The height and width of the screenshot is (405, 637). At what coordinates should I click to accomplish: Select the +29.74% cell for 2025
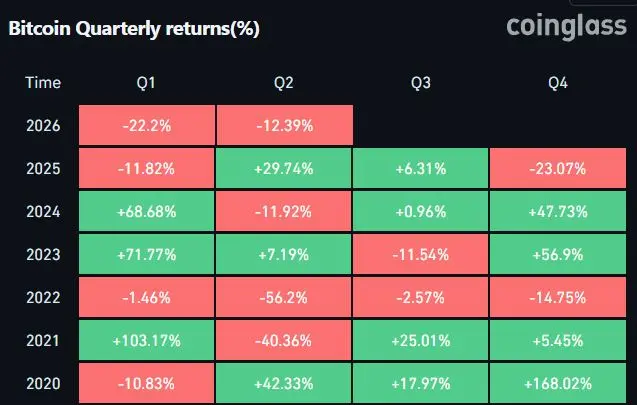click(x=284, y=168)
